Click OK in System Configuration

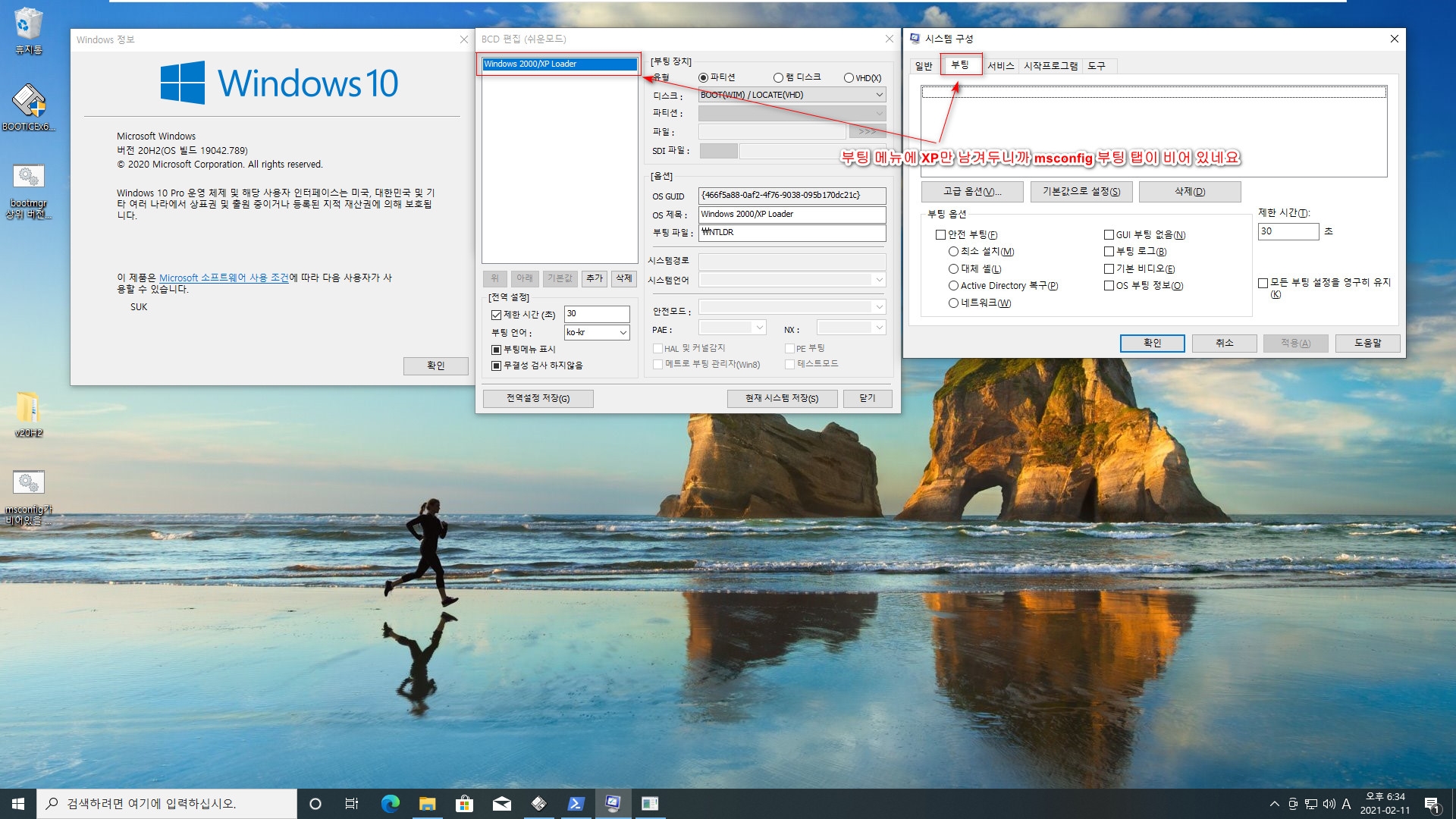click(x=1153, y=344)
